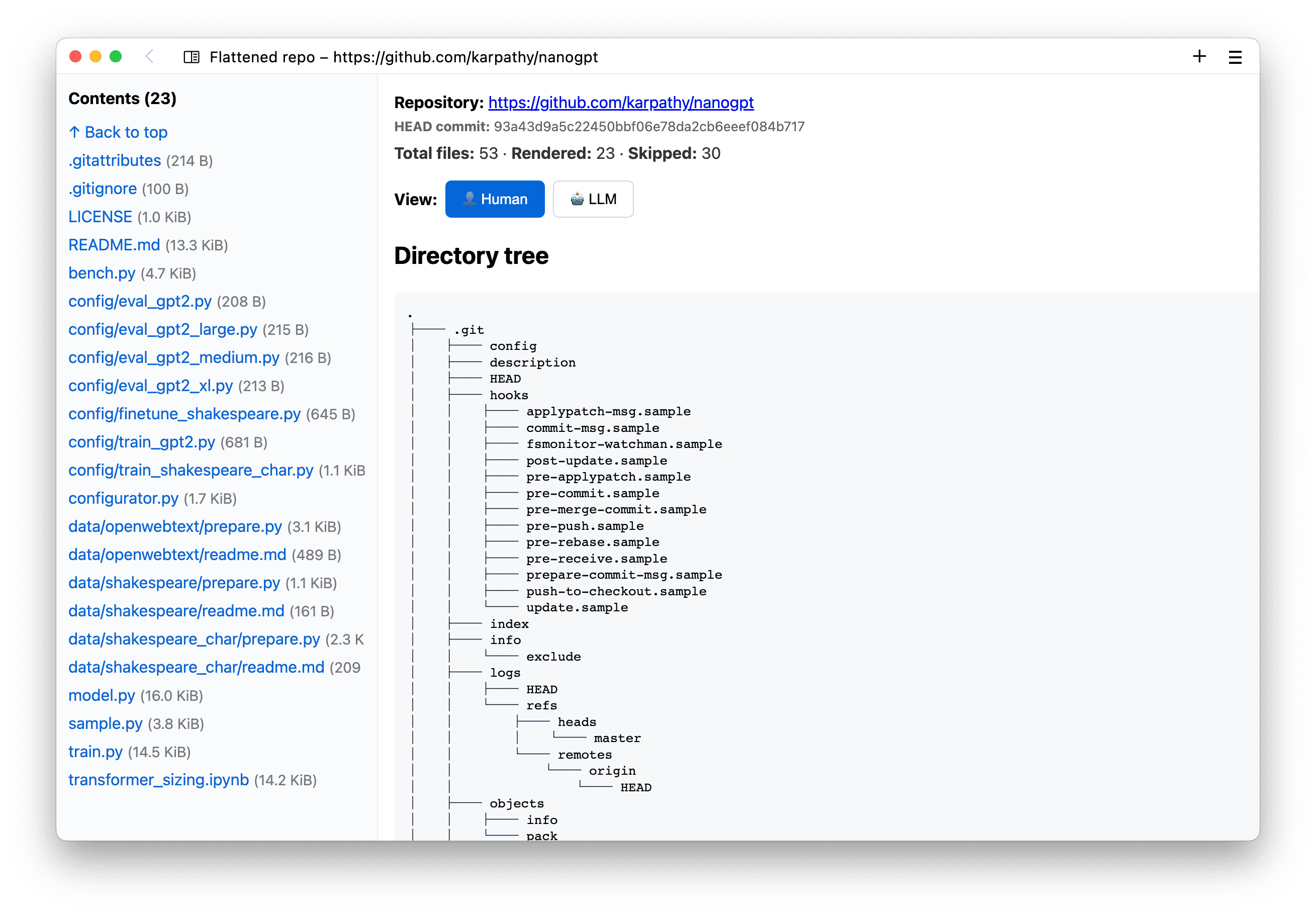1316x915 pixels.
Task: Open a new tab with plus icon
Action: (x=1199, y=56)
